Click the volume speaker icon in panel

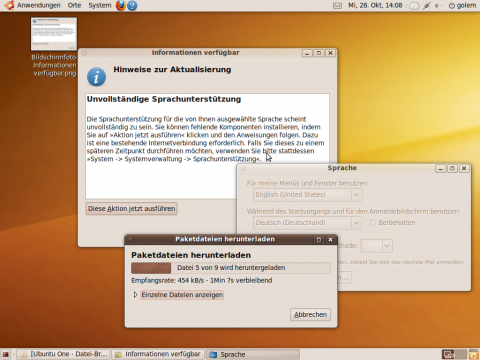pos(438,6)
